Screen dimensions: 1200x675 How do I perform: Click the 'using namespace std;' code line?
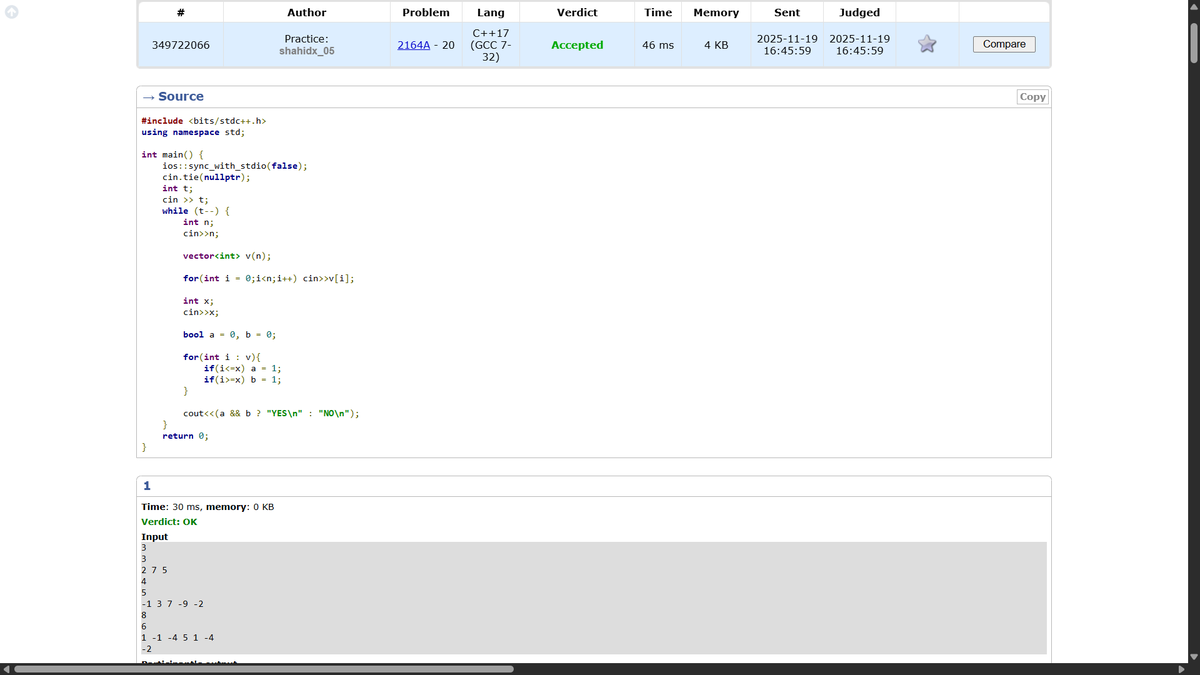193,132
